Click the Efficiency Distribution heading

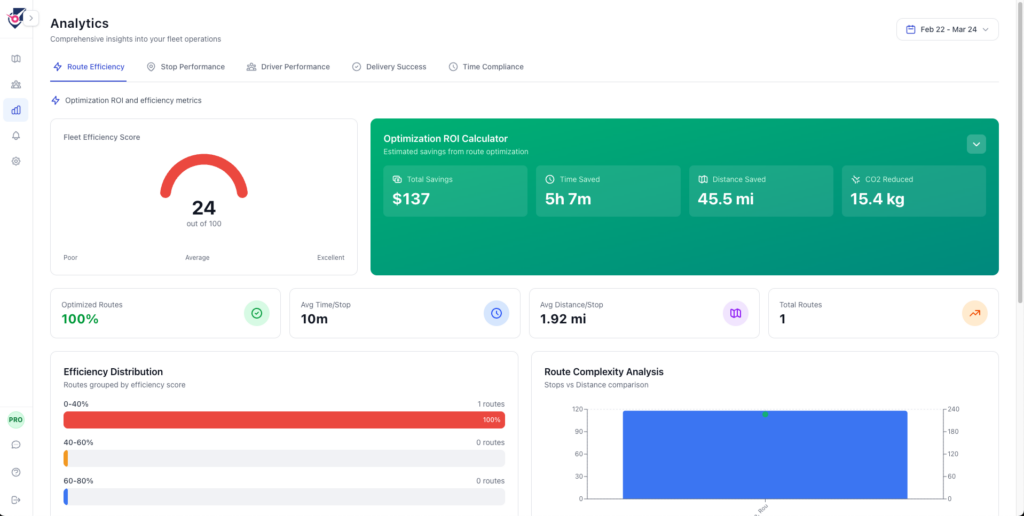click(113, 372)
